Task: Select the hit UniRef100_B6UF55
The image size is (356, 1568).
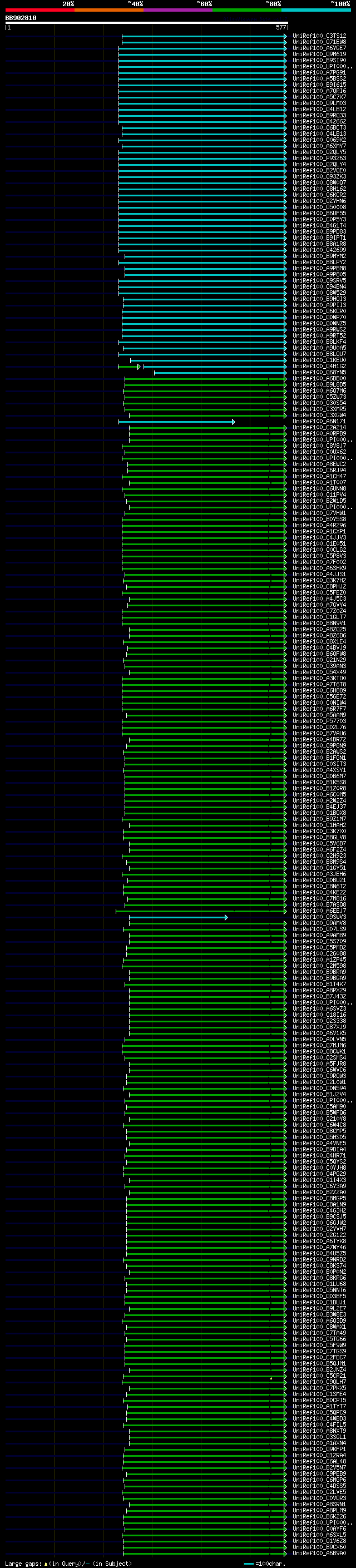Action: [319, 214]
